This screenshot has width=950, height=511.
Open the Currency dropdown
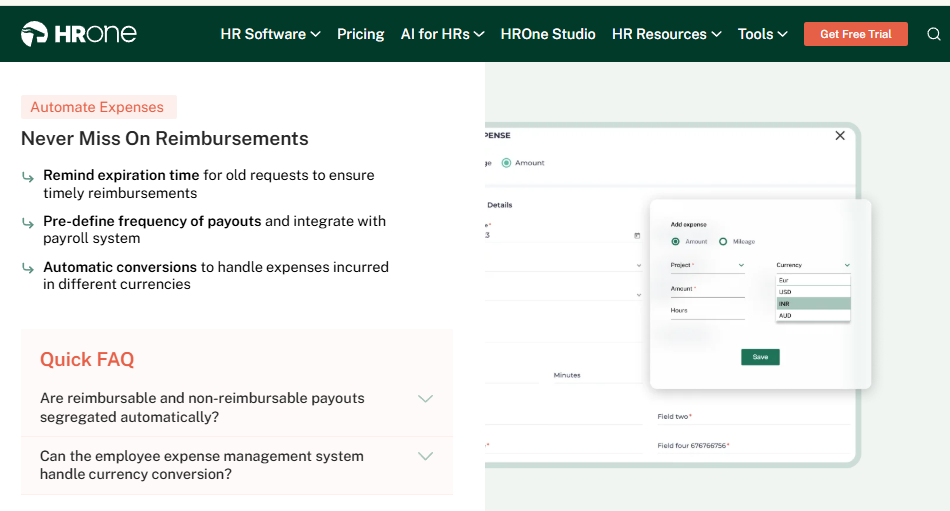(813, 266)
